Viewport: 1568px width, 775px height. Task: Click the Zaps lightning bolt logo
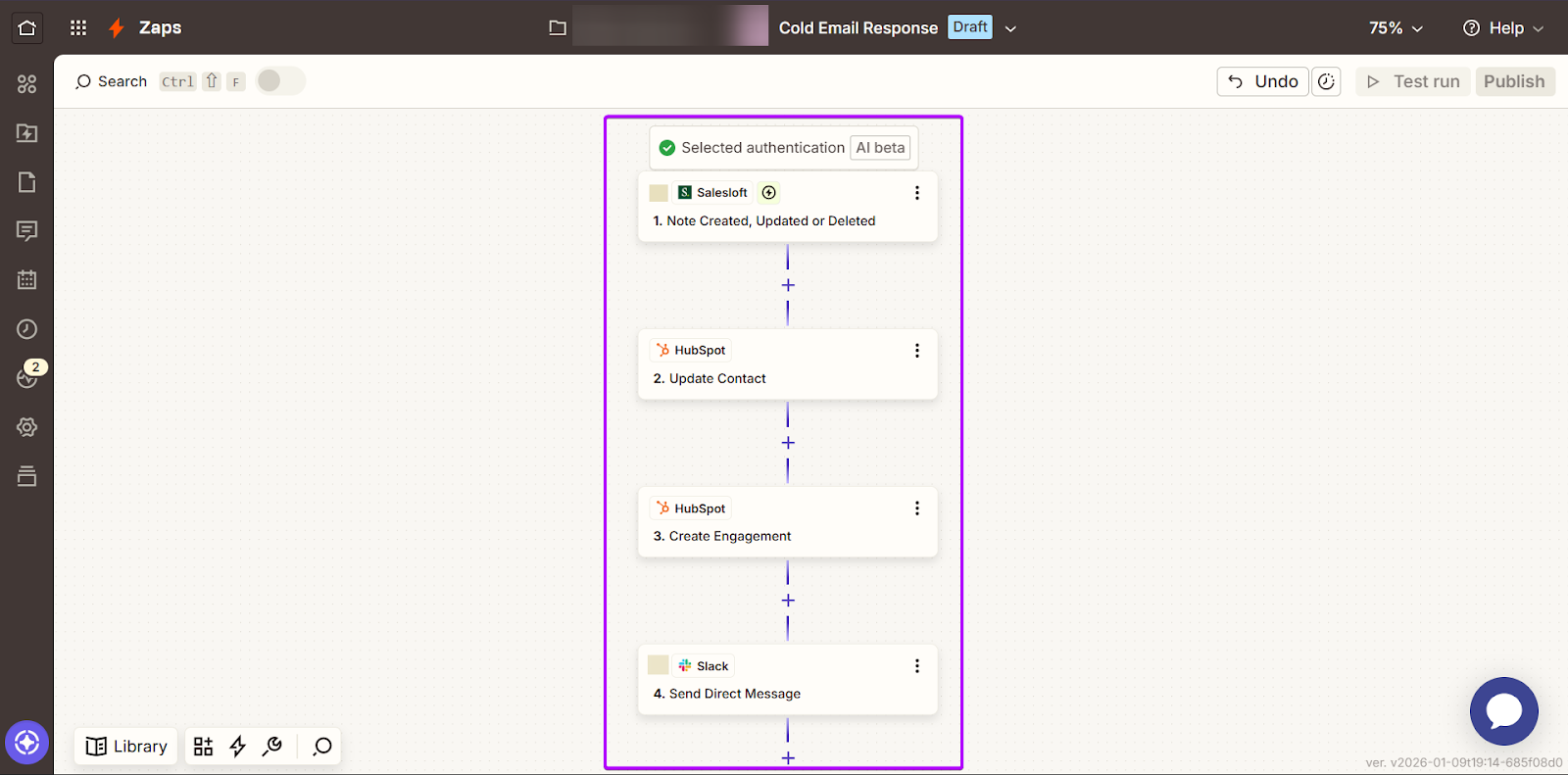(117, 28)
